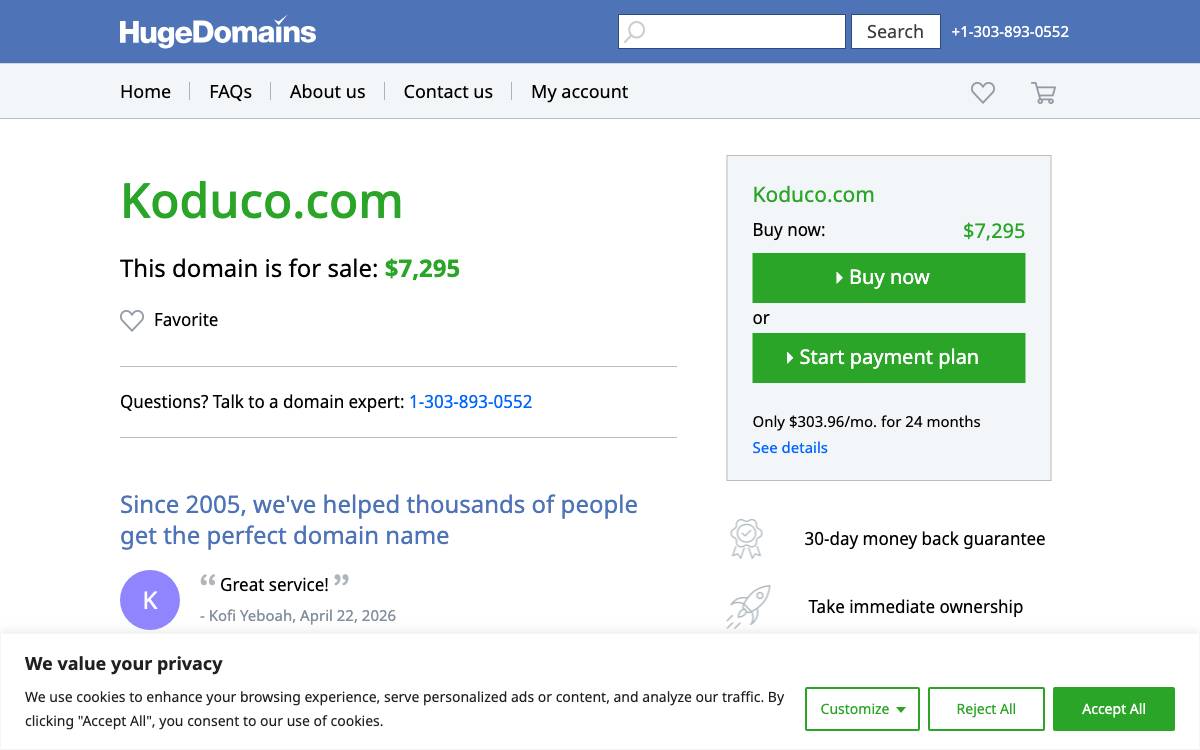The image size is (1200, 750).
Task: Start payment plan for Koduco.com
Action: [889, 358]
